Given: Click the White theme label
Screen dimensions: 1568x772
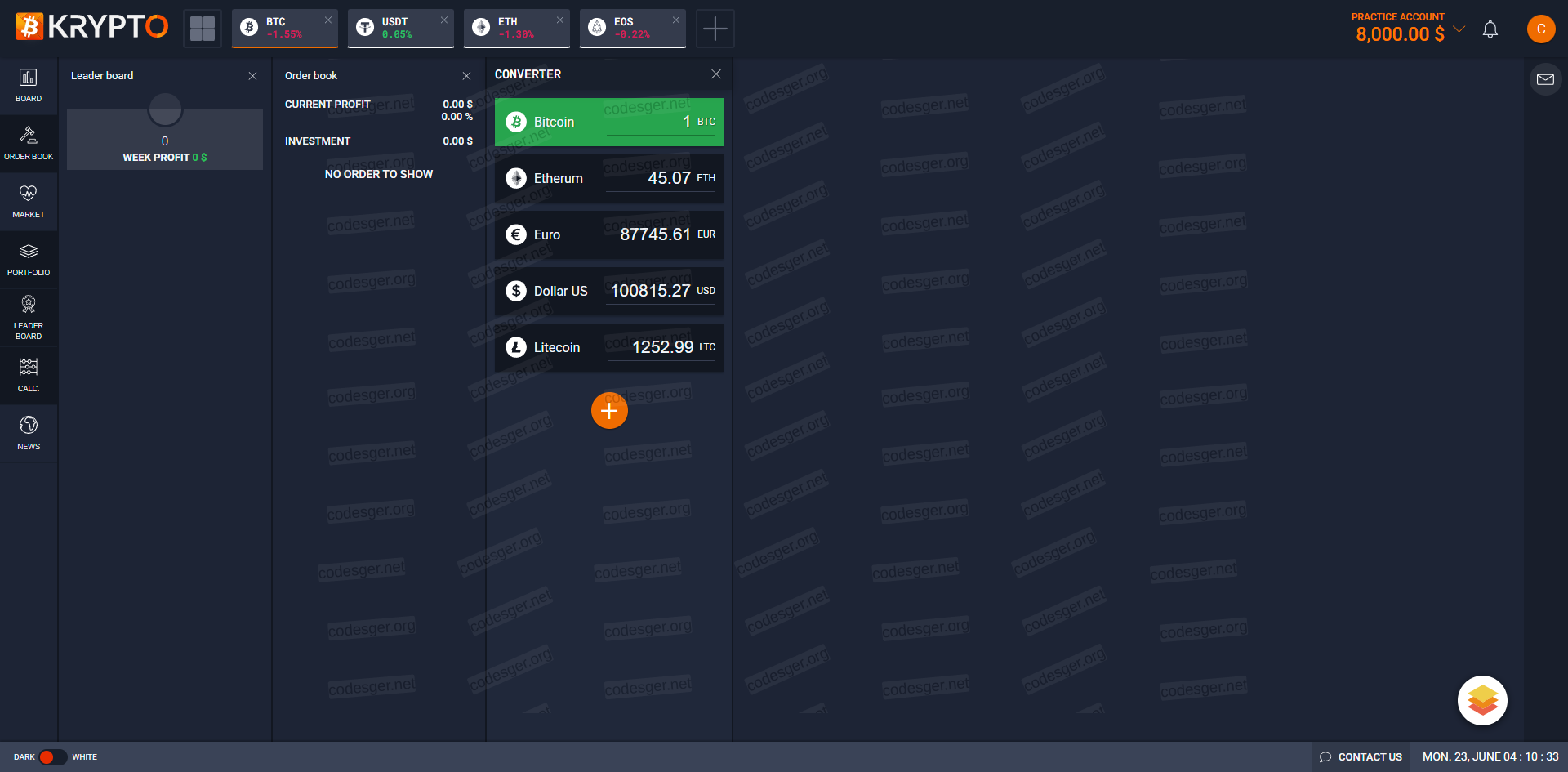Looking at the screenshot, I should point(85,757).
